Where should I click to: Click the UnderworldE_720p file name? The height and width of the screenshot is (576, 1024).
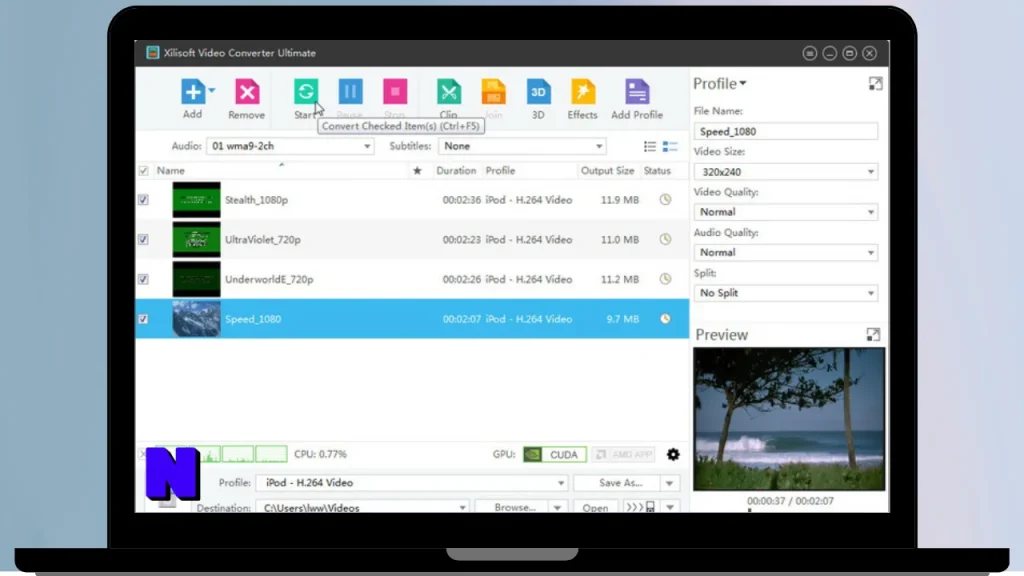(269, 280)
